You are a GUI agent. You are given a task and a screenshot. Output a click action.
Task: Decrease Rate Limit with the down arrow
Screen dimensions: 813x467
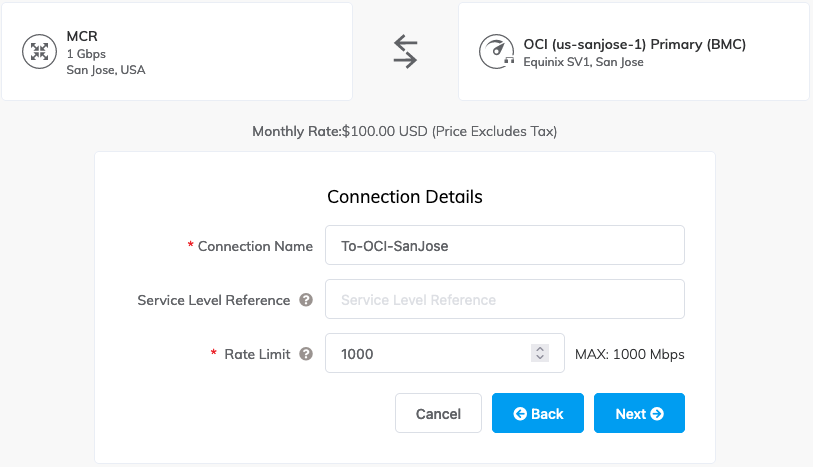coord(540,358)
